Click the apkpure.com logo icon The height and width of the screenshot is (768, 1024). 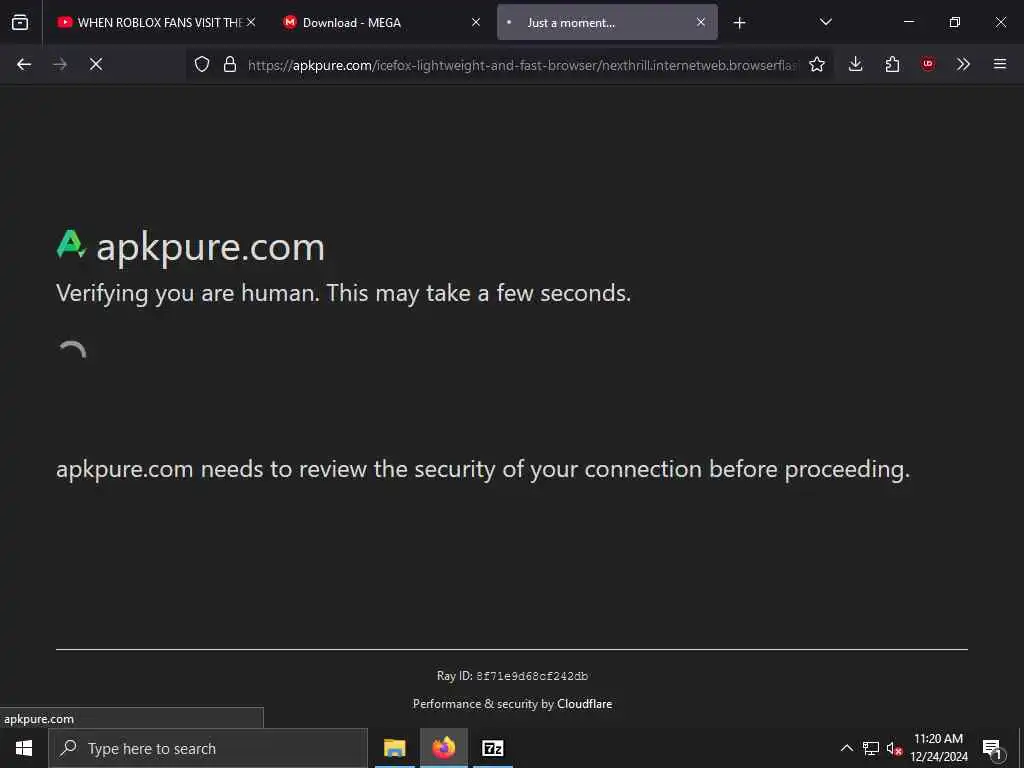71,244
